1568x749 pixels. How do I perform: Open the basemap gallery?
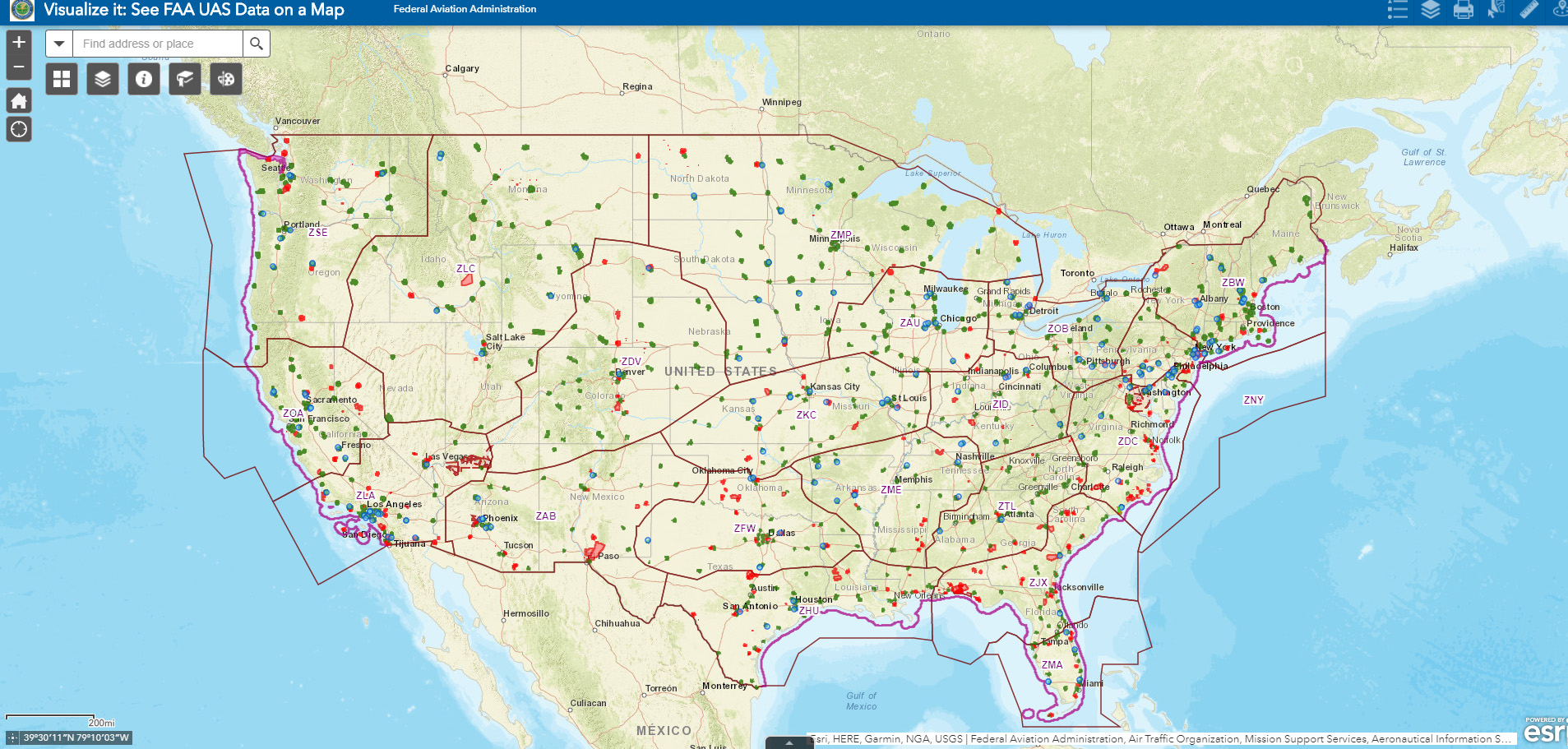coord(61,79)
